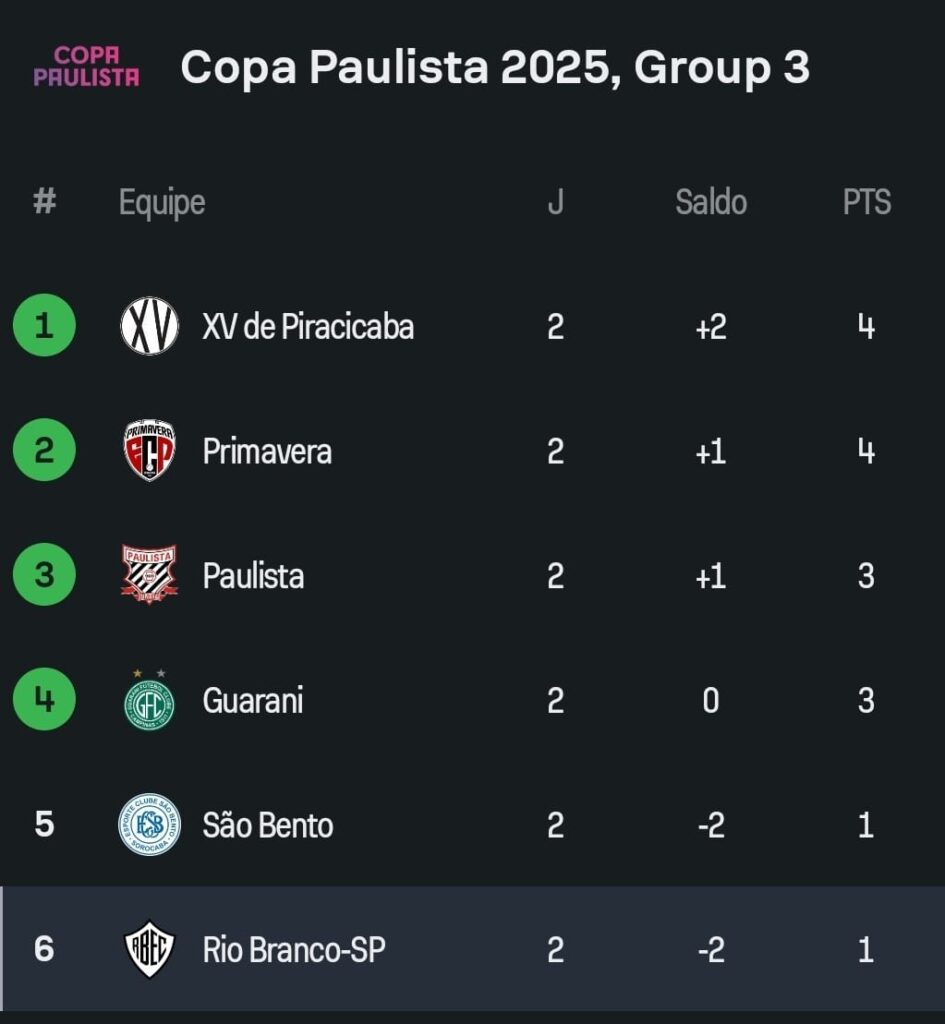Click the green position 4 badge
This screenshot has height=1024, width=945.
click(44, 699)
